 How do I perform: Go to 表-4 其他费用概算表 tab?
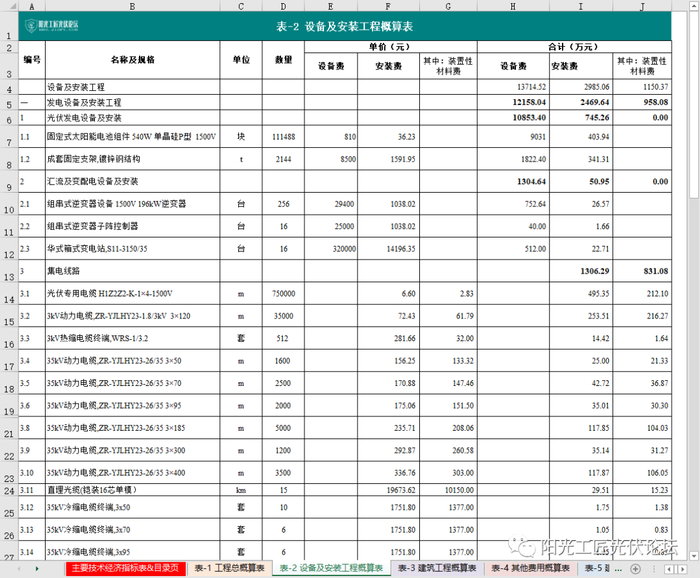click(530, 568)
